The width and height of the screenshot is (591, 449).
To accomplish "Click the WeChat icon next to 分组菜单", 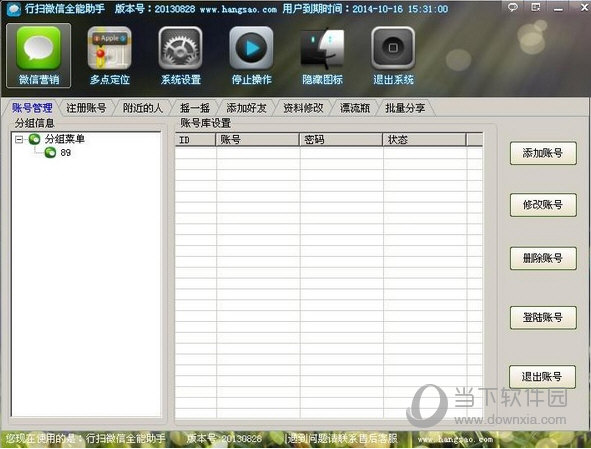I will [34, 139].
